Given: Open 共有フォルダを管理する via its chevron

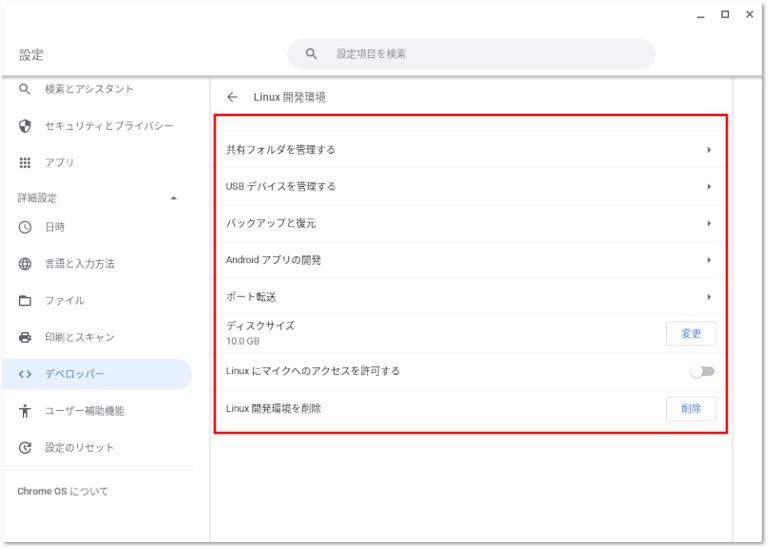Looking at the screenshot, I should (x=708, y=150).
